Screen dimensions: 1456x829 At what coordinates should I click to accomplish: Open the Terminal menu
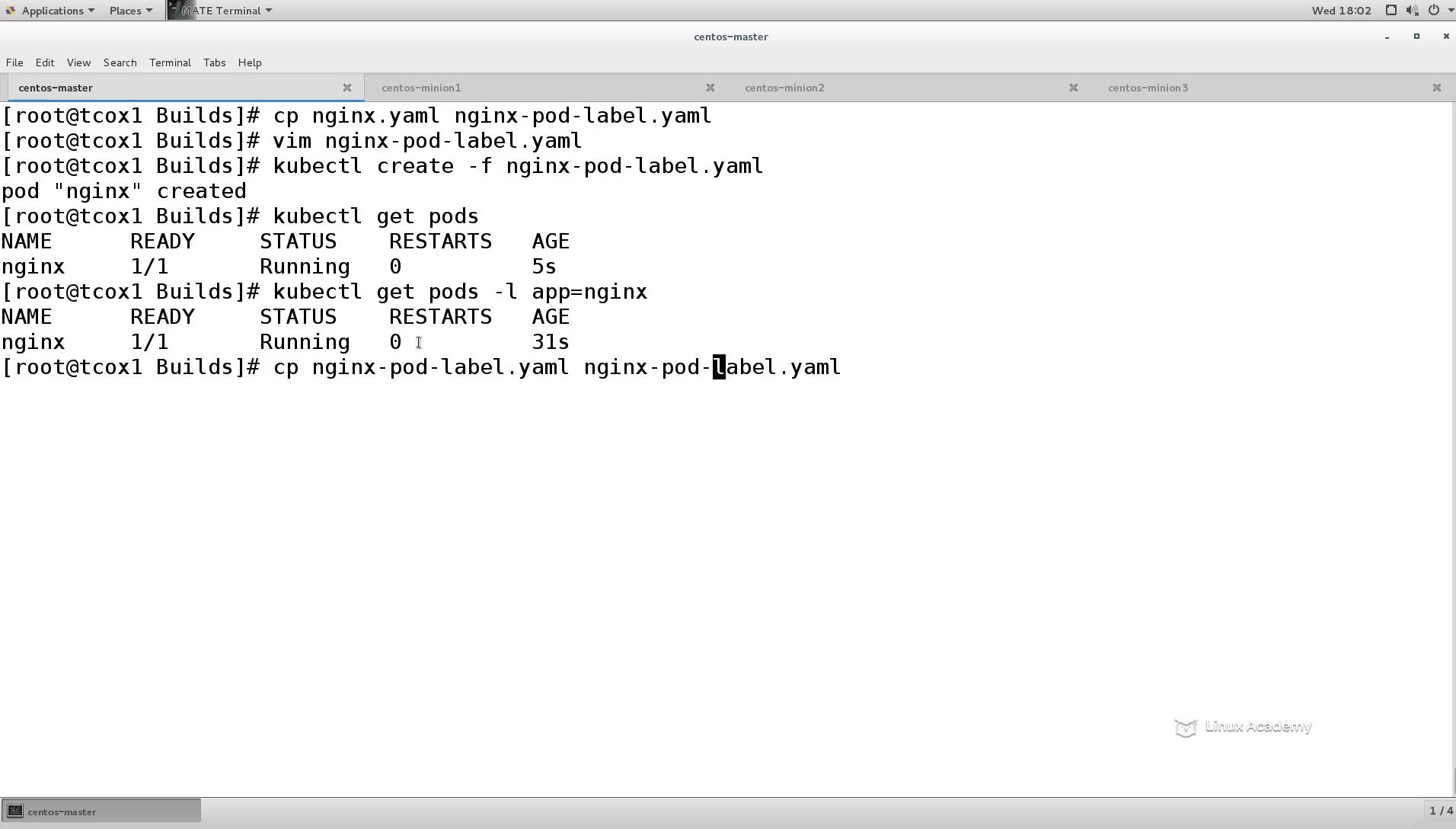coord(170,62)
